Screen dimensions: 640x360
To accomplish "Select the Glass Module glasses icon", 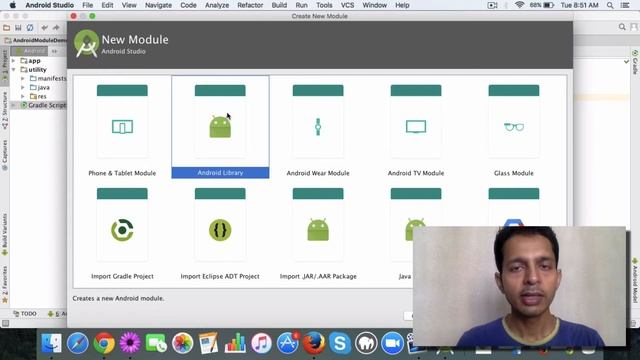I will [x=514, y=127].
